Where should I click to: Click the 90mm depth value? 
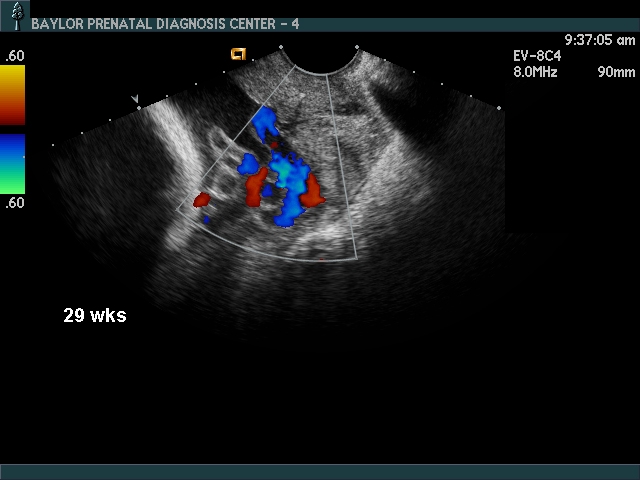coord(616,72)
